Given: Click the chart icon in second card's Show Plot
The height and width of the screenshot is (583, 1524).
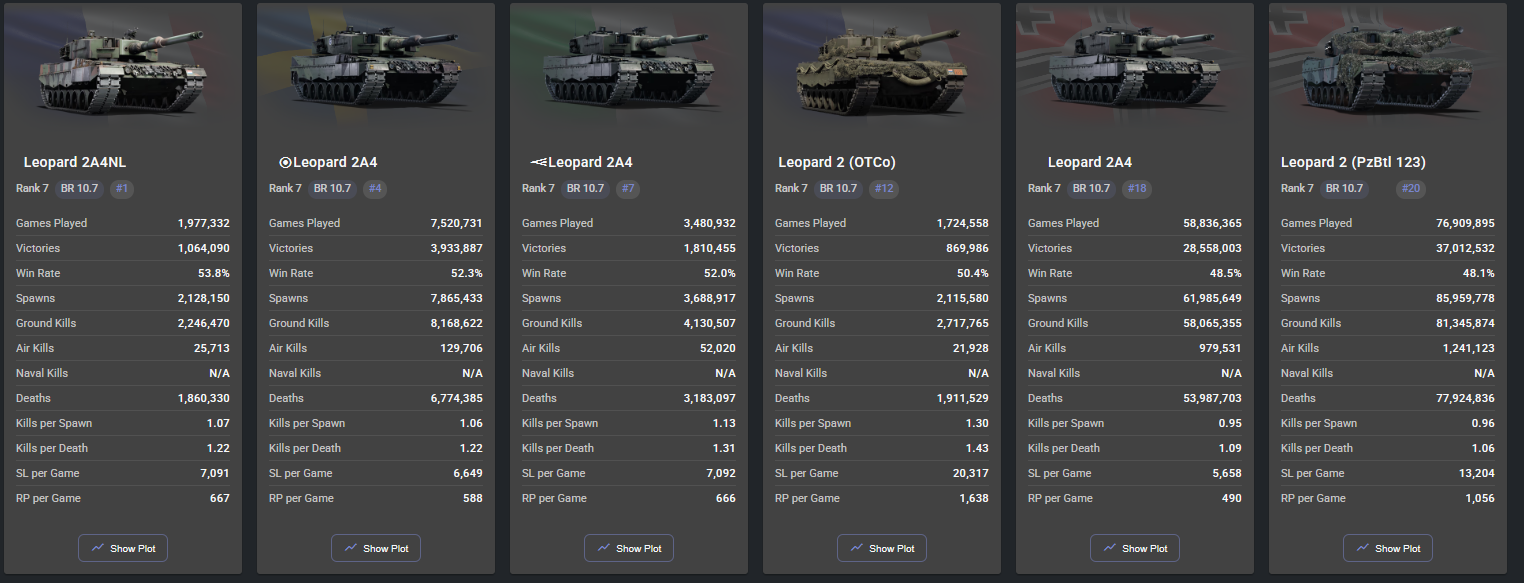Looking at the screenshot, I should pos(351,548).
